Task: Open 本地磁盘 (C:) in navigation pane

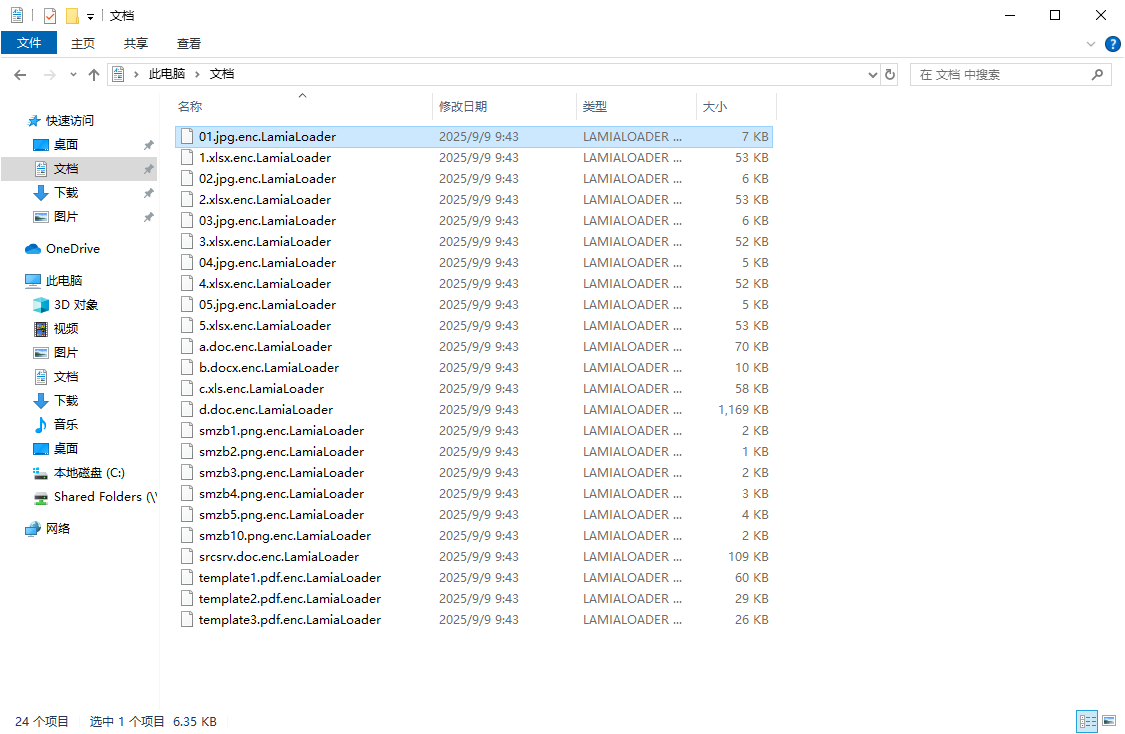Action: coord(89,473)
